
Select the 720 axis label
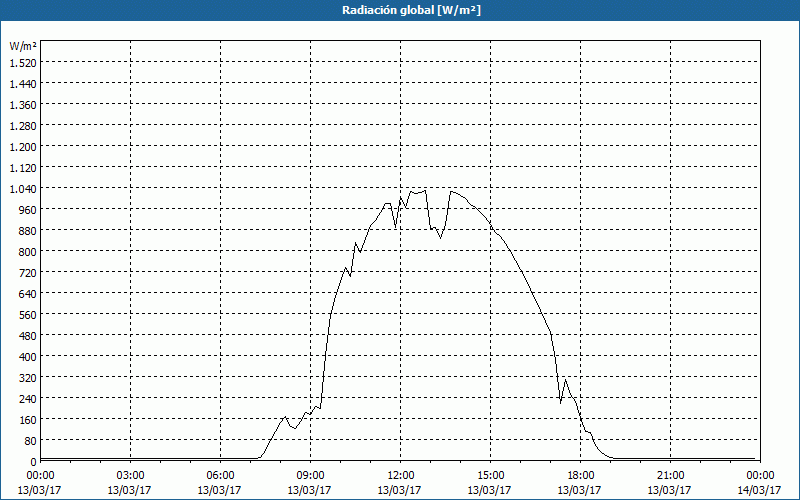(28, 272)
